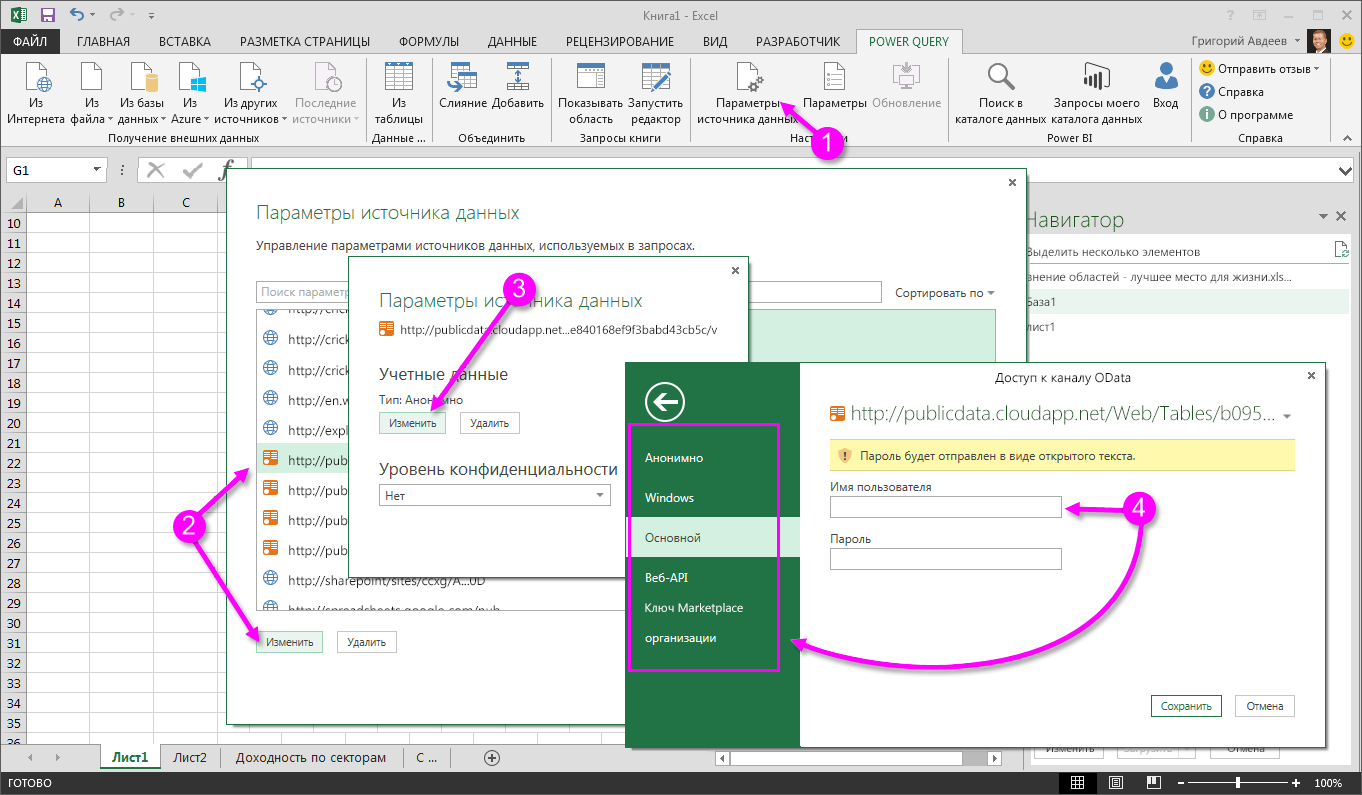
Task: Open the Уровень конфиденциальности dropdown showing Нет
Action: point(495,495)
